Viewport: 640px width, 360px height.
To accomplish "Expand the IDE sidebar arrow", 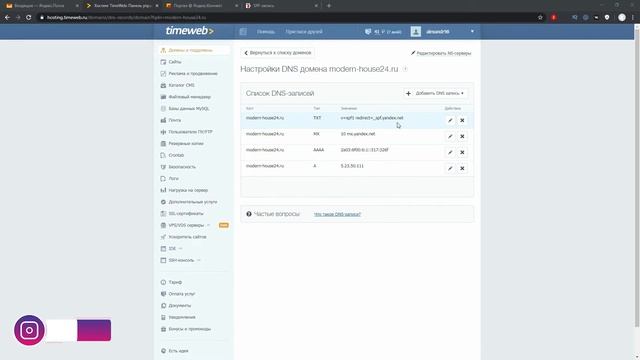I will [180, 249].
